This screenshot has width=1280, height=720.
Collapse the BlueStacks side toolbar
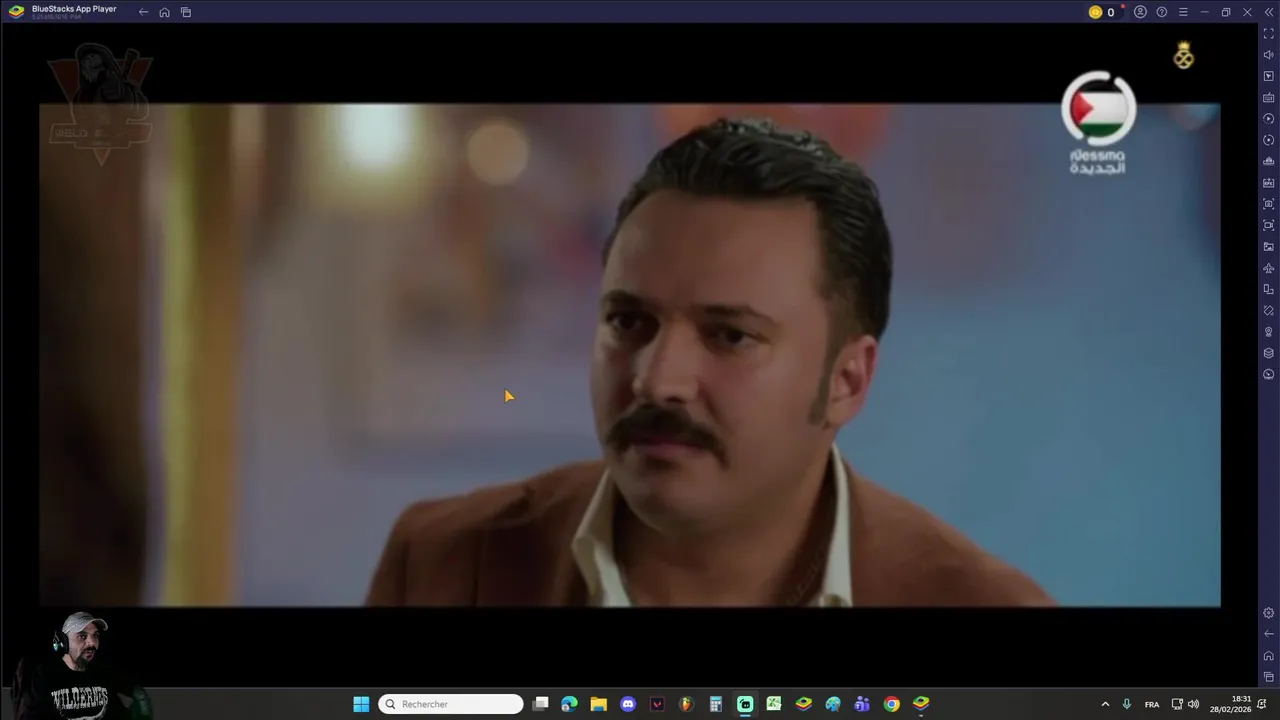[x=1268, y=12]
